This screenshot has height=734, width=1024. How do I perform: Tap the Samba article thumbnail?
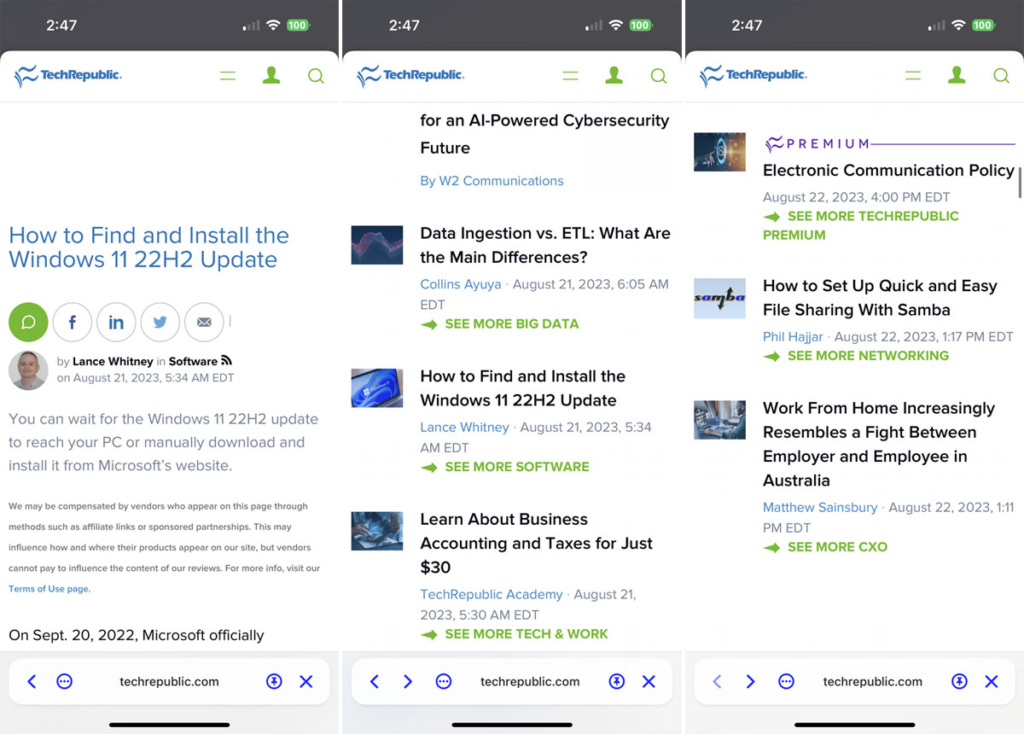click(719, 298)
